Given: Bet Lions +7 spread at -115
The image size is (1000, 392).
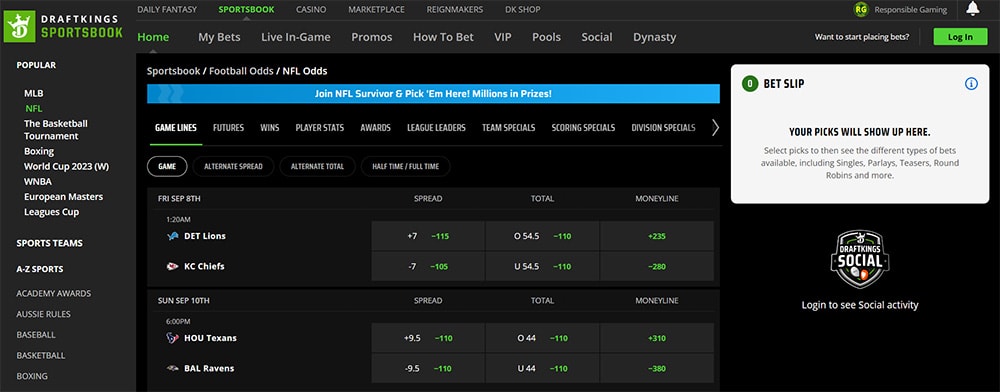Looking at the screenshot, I should pos(428,236).
